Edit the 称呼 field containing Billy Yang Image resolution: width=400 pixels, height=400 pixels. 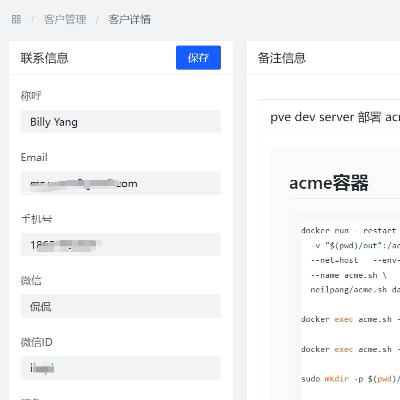pyautogui.click(x=121, y=122)
